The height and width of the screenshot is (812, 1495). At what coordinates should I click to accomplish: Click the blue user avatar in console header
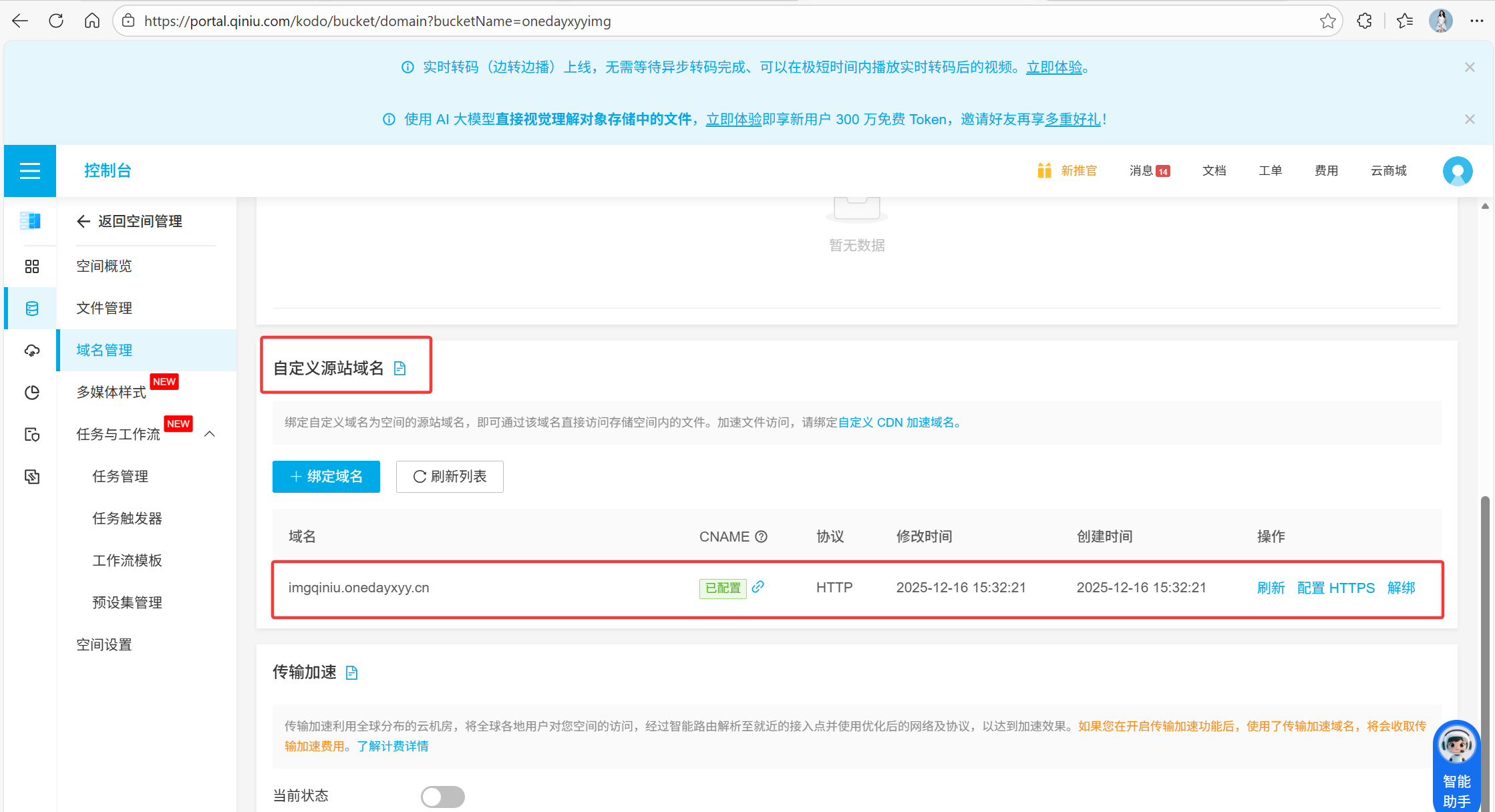1457,171
